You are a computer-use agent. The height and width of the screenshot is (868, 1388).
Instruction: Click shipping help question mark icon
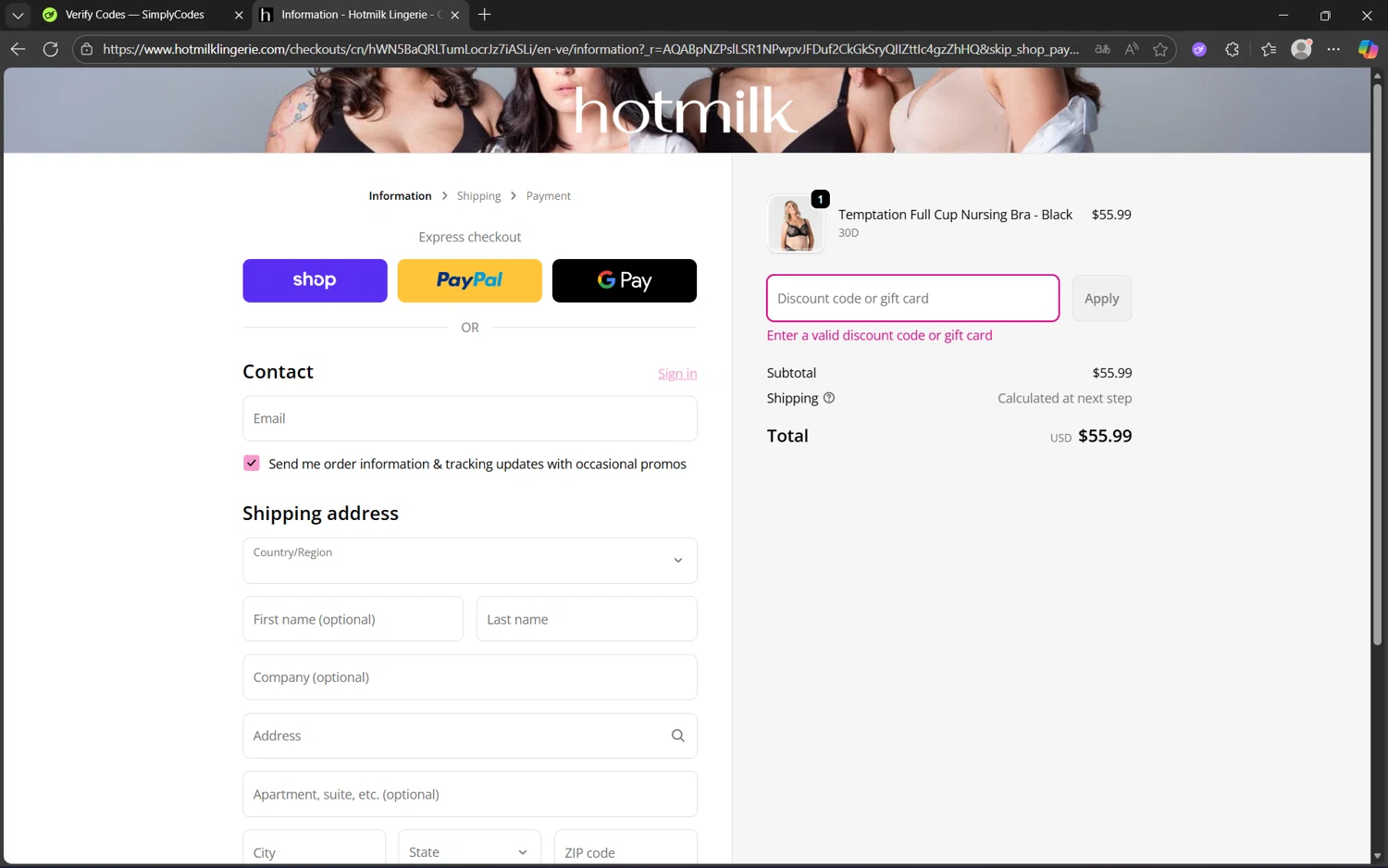coord(829,398)
